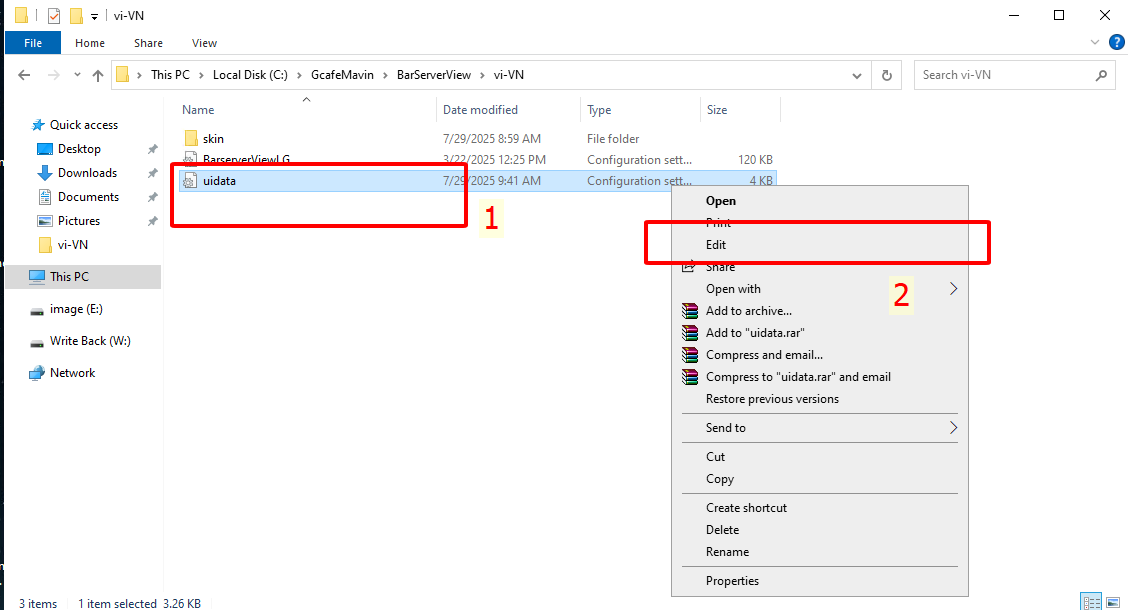Switch to Large icons view layout
The height and width of the screenshot is (610, 1129).
pyautogui.click(x=1112, y=601)
